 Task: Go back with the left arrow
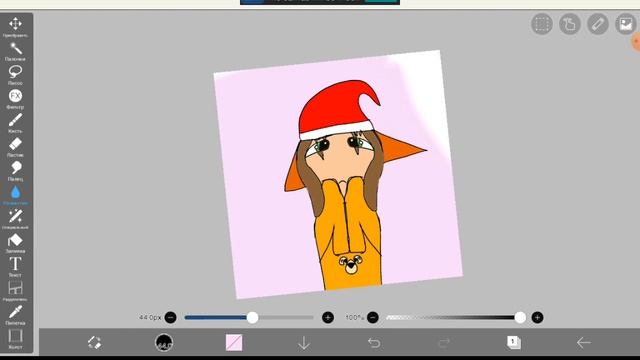coord(584,342)
